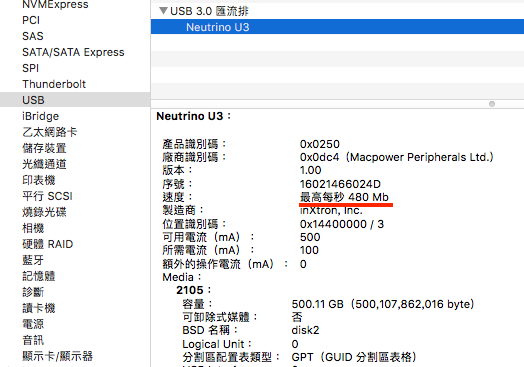The image size is (524, 367).
Task: Click product ID value 0x0250
Action: 319,144
